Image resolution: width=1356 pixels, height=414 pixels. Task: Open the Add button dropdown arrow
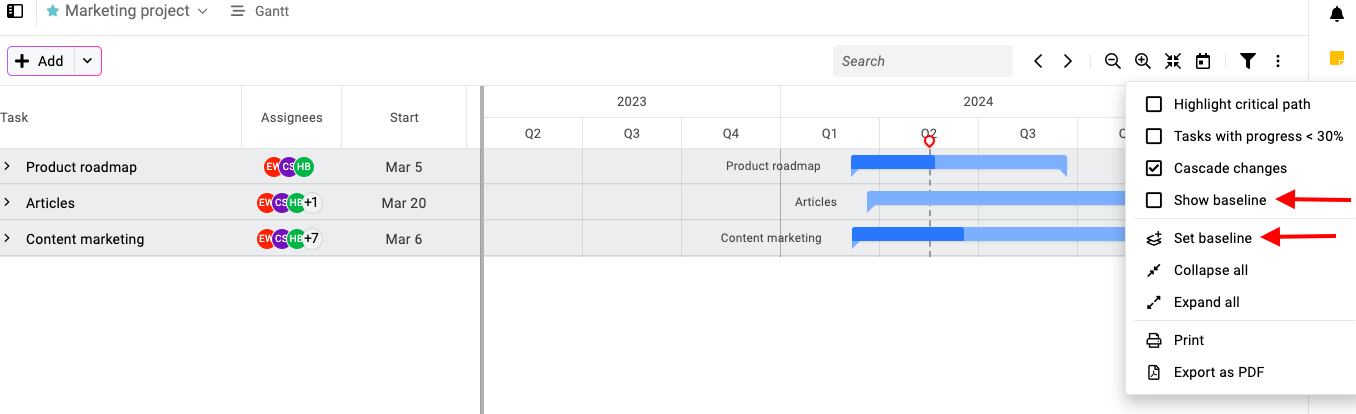[x=87, y=61]
